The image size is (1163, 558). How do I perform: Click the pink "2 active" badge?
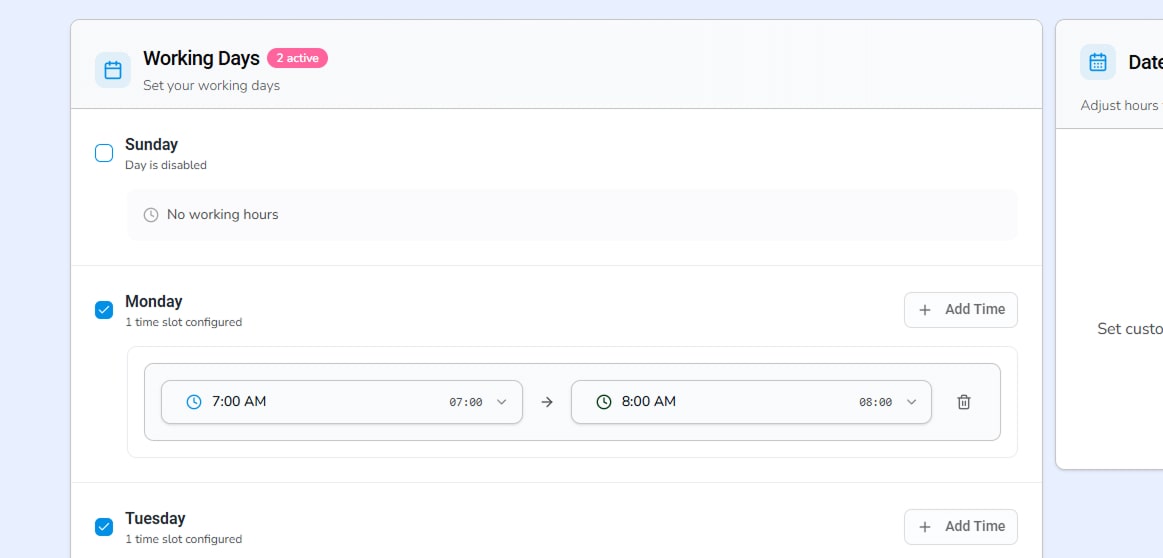tap(297, 58)
